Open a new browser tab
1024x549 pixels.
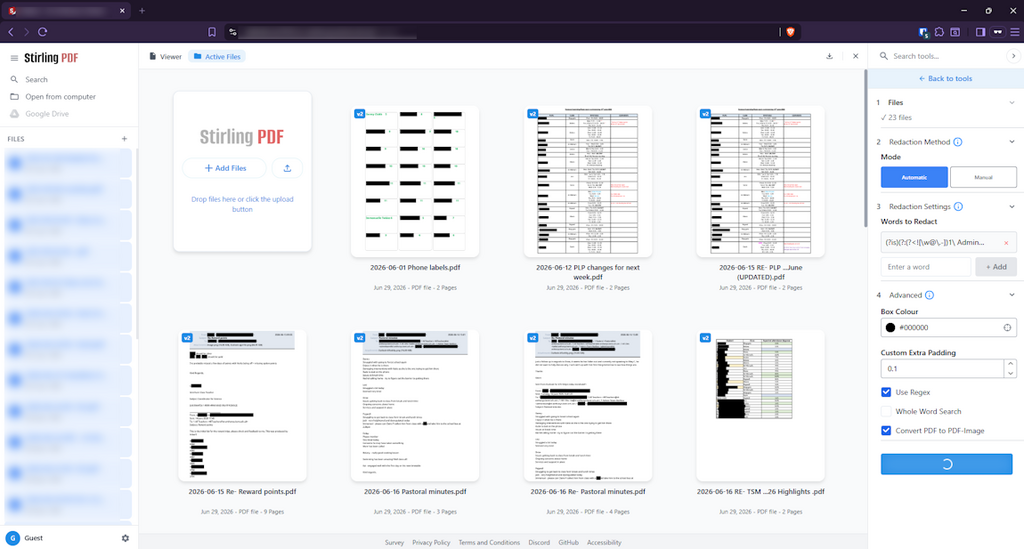pos(142,10)
